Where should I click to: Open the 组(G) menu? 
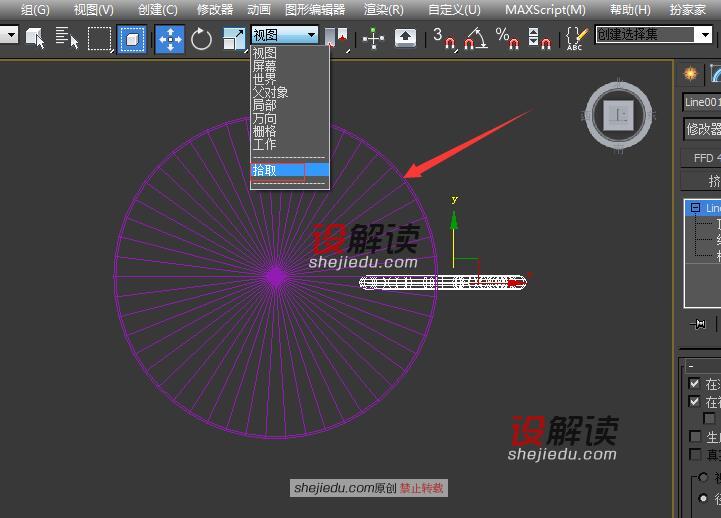click(x=34, y=9)
